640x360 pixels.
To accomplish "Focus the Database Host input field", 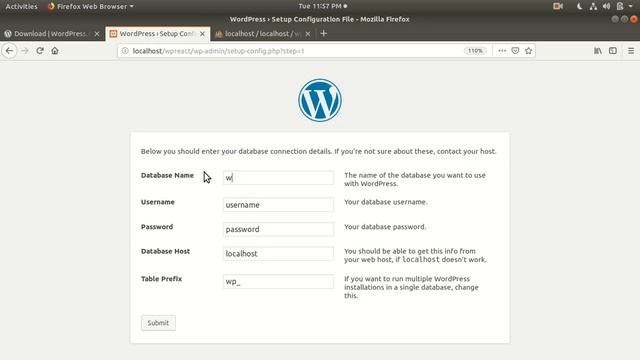I will (x=278, y=254).
